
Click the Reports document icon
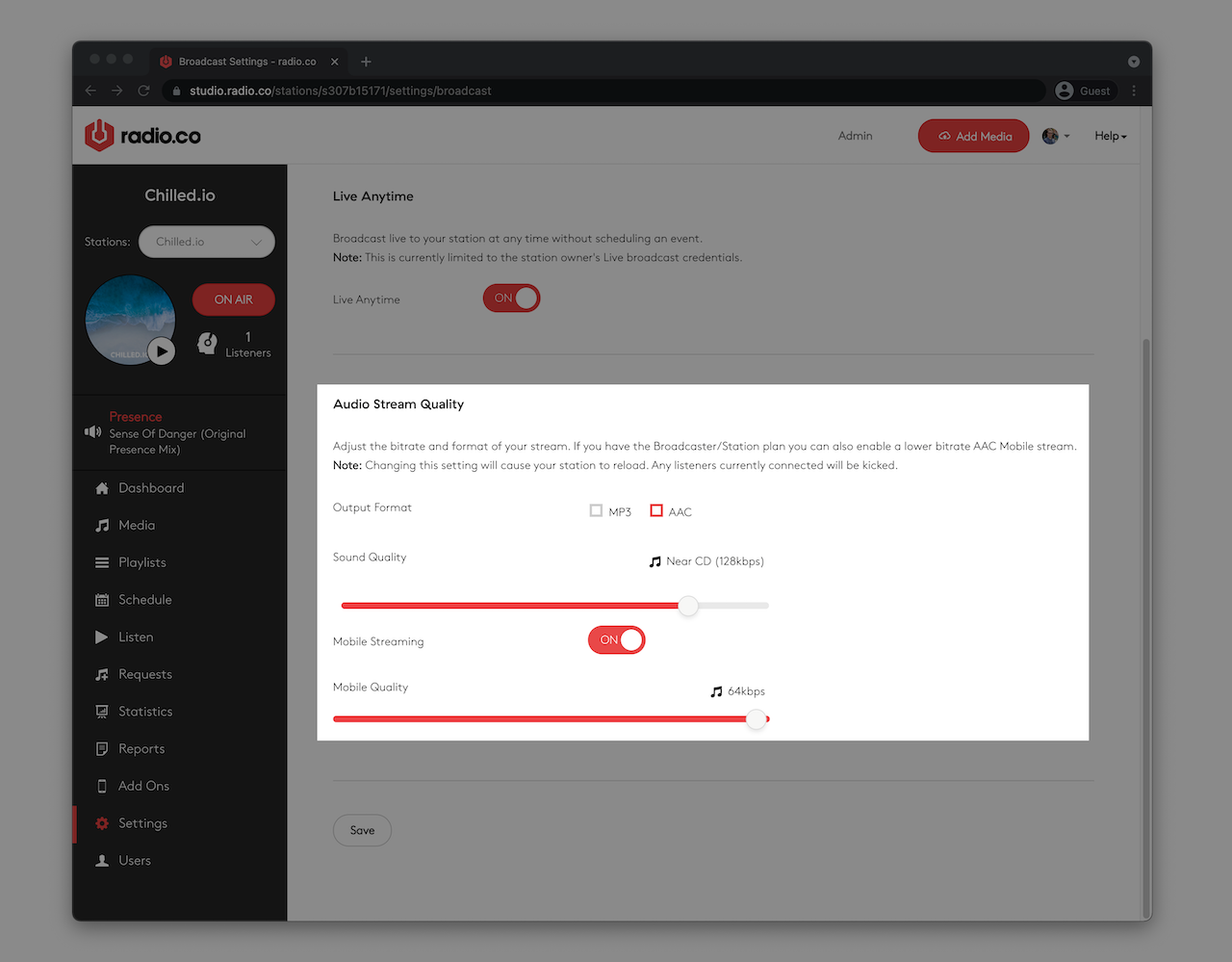[x=102, y=749]
